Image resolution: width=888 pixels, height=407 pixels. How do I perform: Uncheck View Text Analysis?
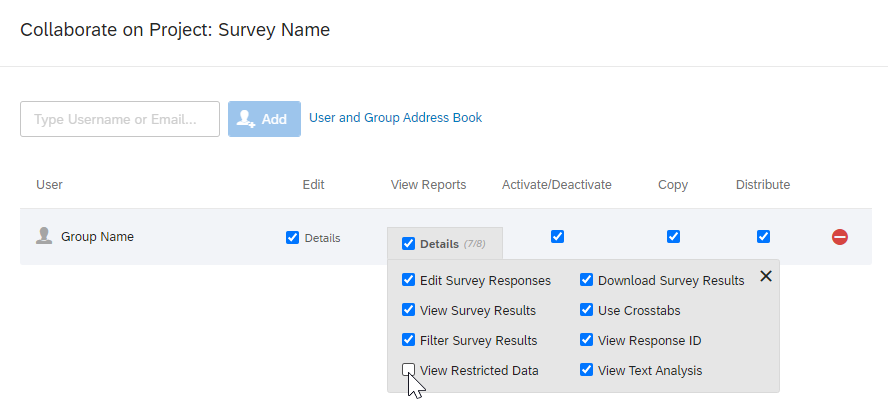(586, 370)
